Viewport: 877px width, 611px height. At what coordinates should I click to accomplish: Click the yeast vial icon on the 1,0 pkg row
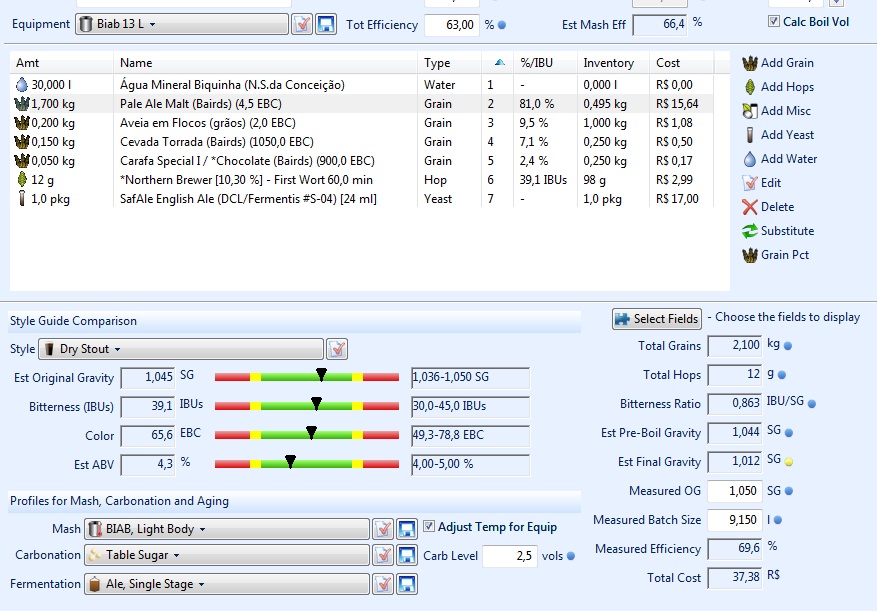22,199
